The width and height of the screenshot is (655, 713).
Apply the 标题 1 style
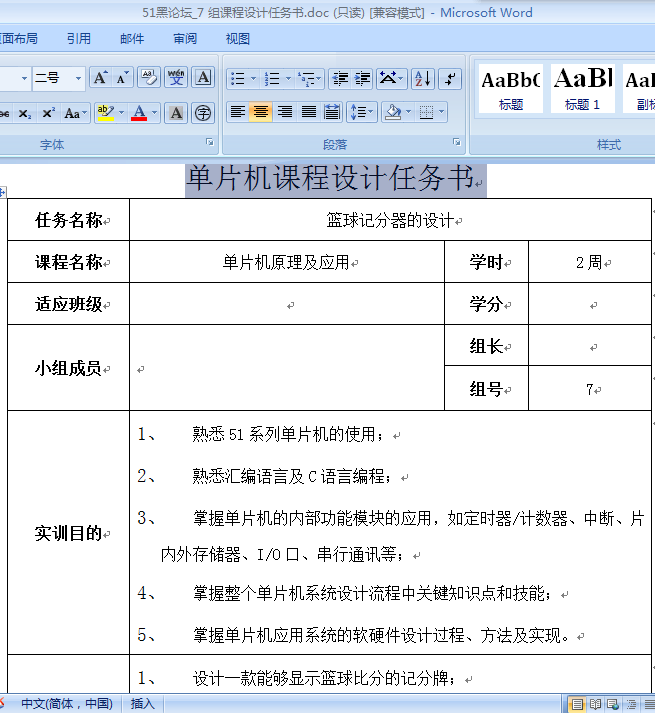pyautogui.click(x=583, y=89)
